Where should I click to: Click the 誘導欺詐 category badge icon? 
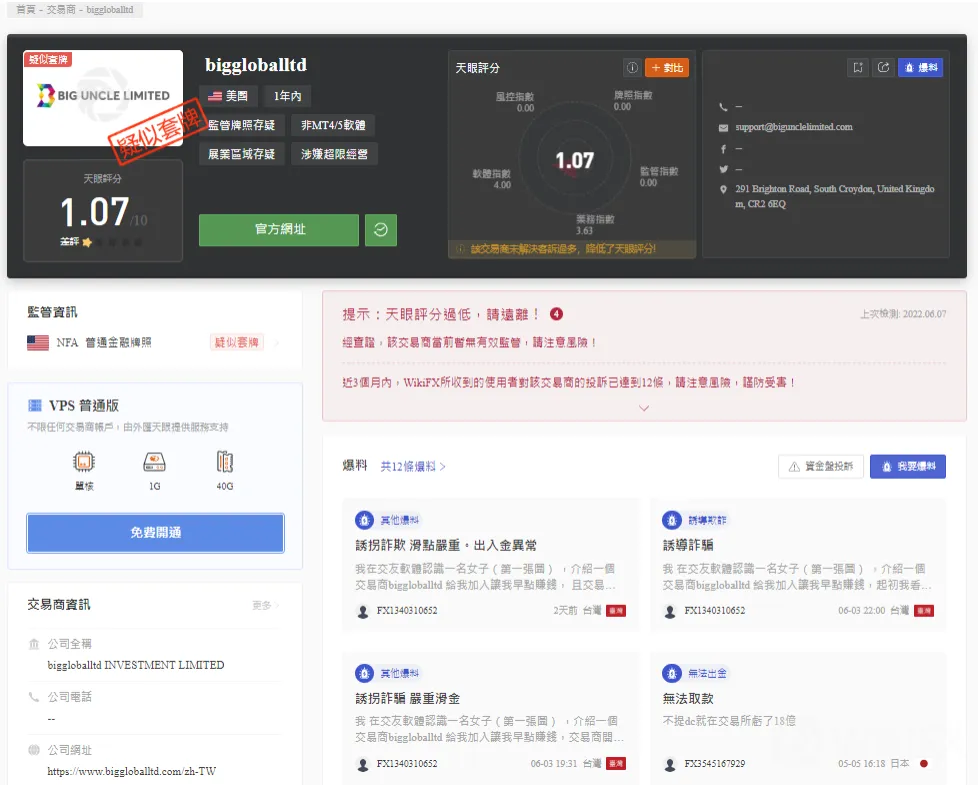[672, 520]
